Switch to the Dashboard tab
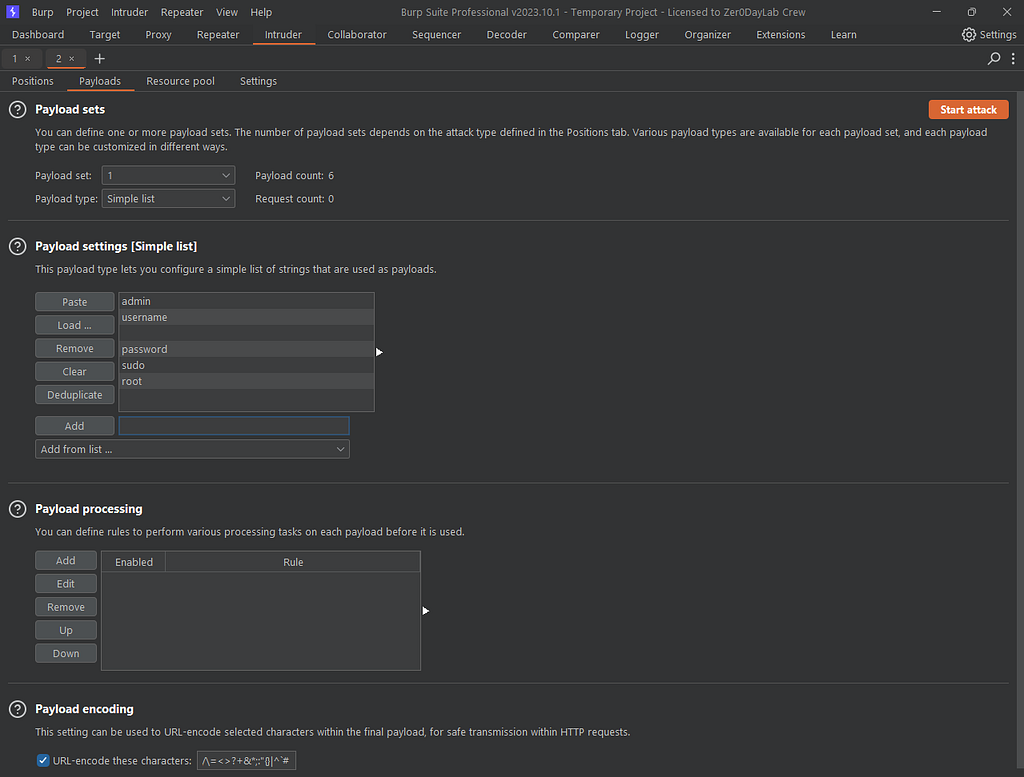 pyautogui.click(x=38, y=35)
